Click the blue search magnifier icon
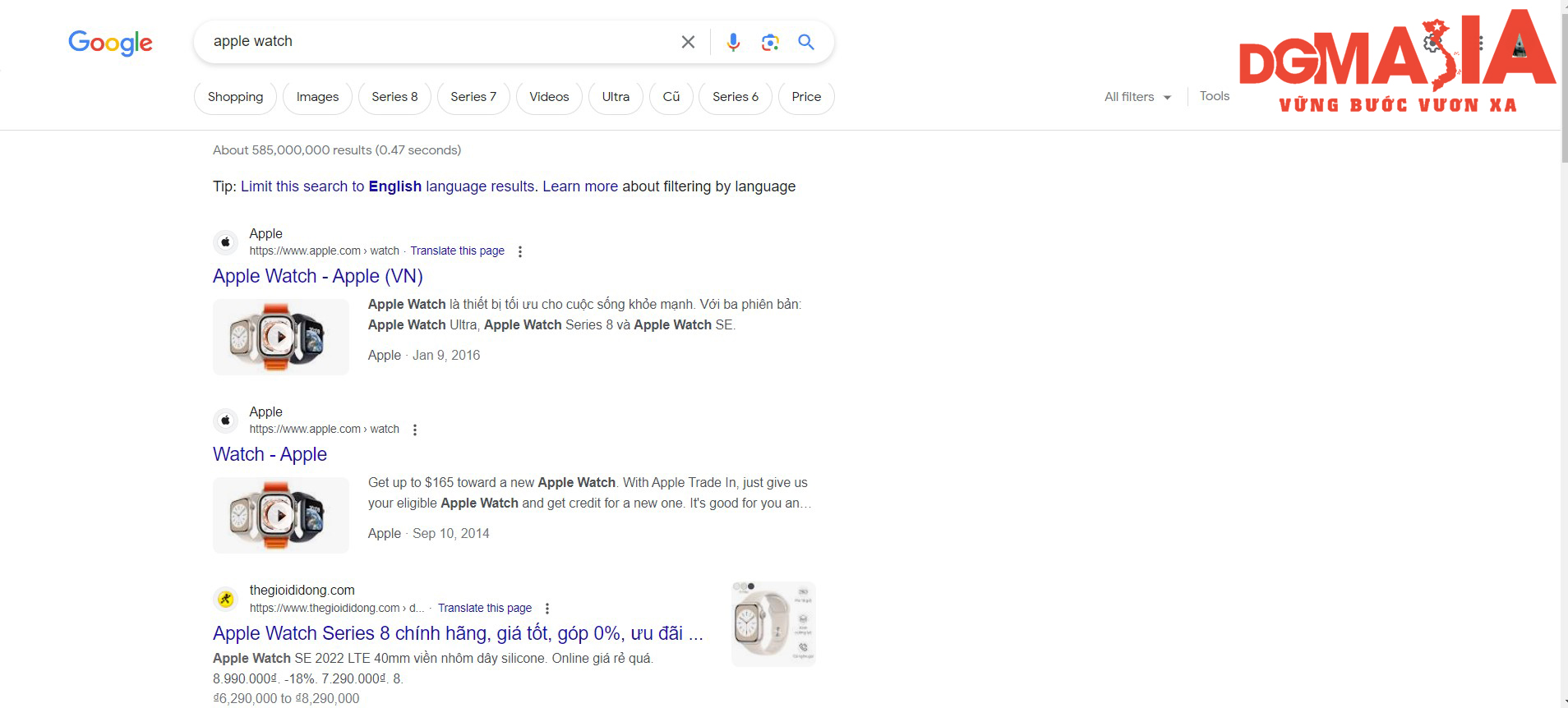Viewport: 1568px width, 708px height. pos(806,42)
